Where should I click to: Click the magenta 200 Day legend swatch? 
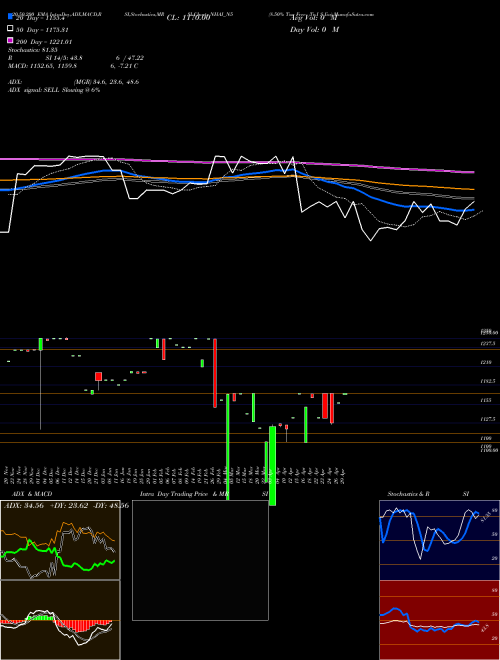click(x=11, y=40)
